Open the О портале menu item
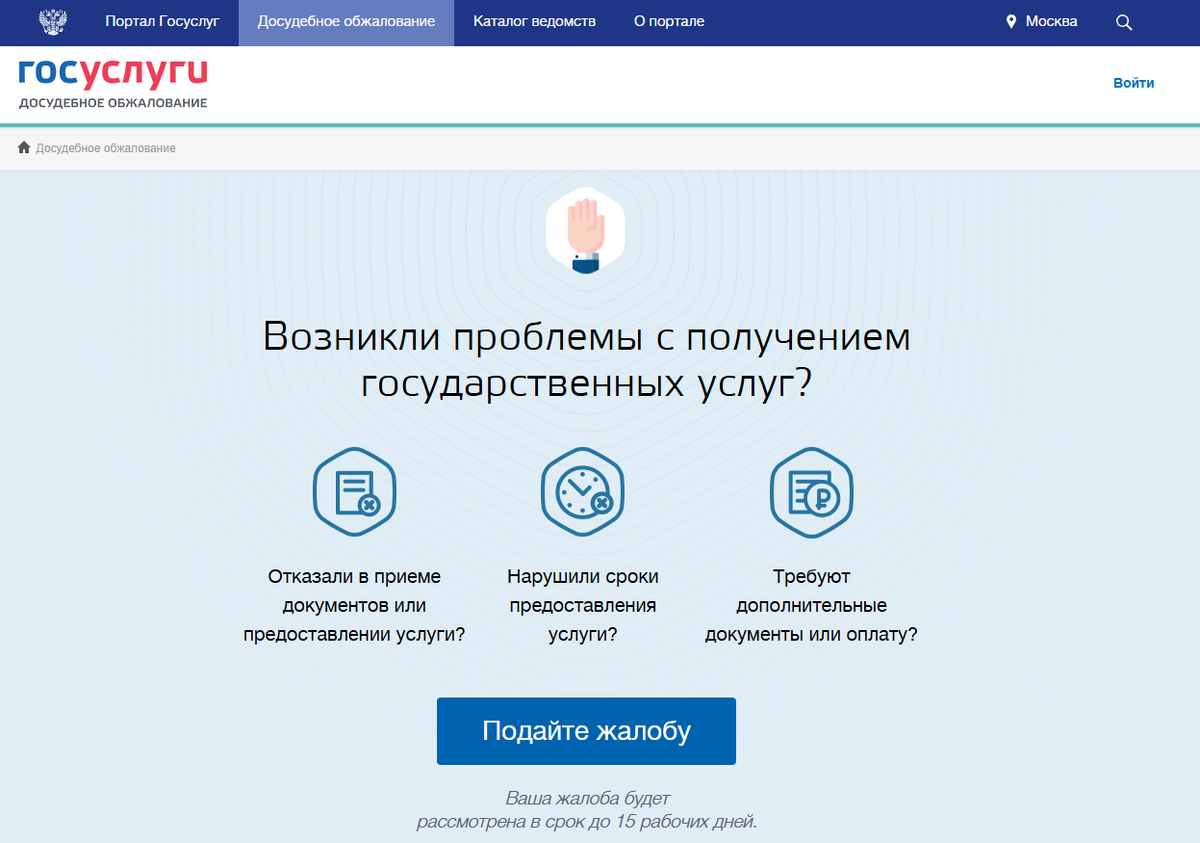This screenshot has width=1200, height=843. click(669, 22)
